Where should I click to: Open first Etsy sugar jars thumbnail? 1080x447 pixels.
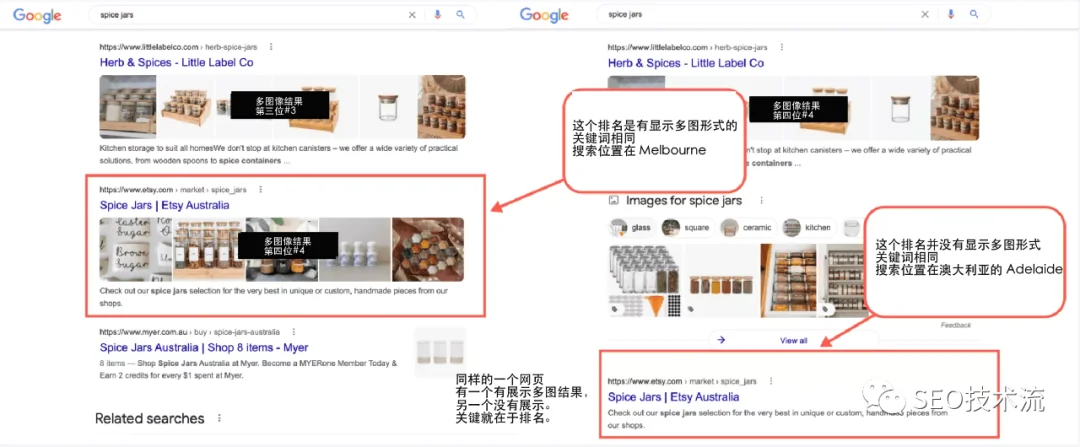[135, 249]
